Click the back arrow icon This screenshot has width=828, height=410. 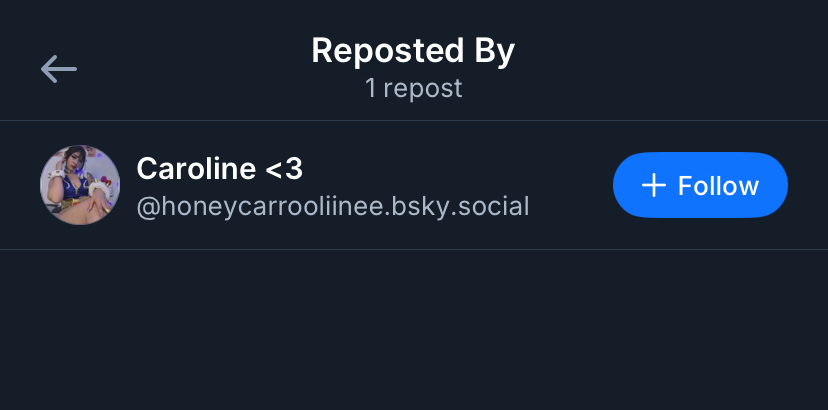pos(59,68)
